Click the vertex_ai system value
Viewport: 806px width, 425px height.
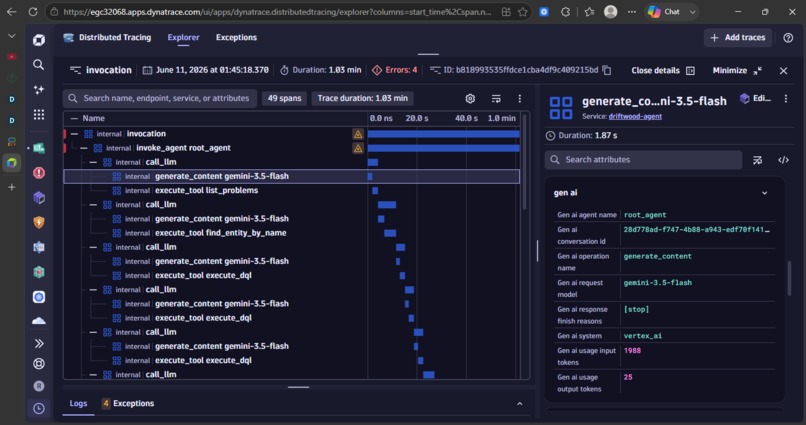[x=643, y=336]
